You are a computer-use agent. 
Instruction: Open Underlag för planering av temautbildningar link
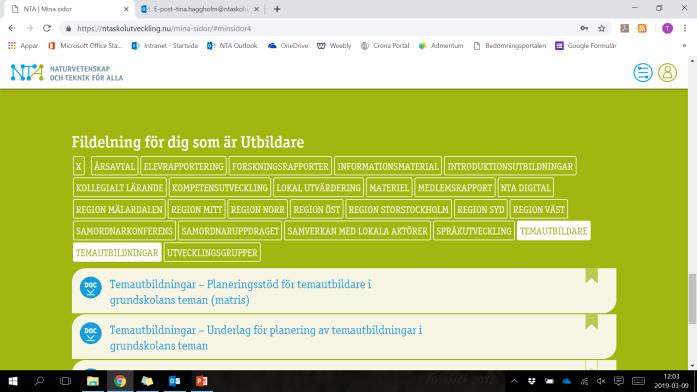pos(266,338)
